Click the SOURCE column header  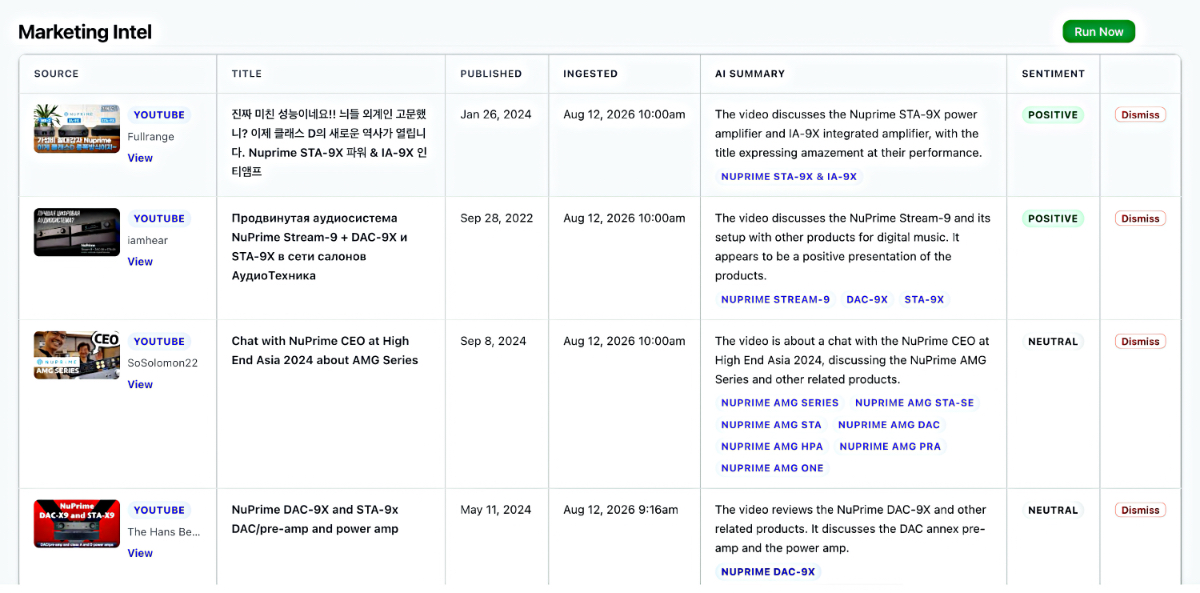click(56, 74)
